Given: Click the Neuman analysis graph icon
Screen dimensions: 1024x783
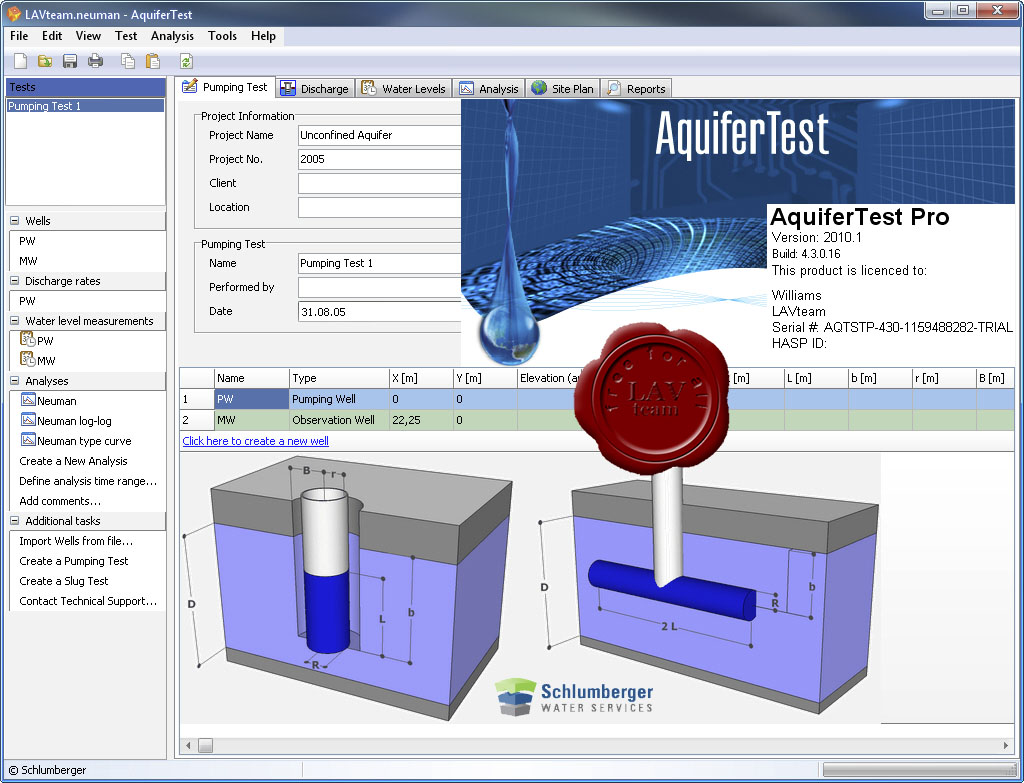Looking at the screenshot, I should 28,400.
